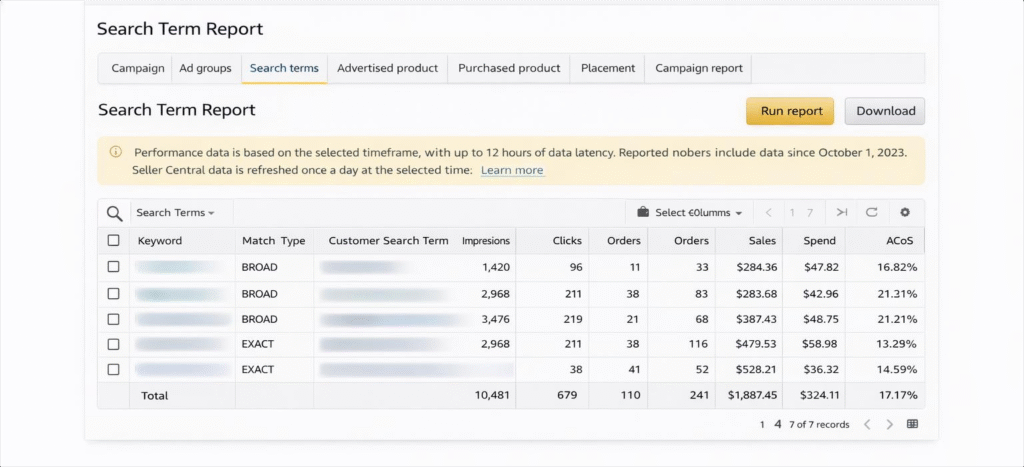
Task: Open table settings gear icon
Action: 905,212
